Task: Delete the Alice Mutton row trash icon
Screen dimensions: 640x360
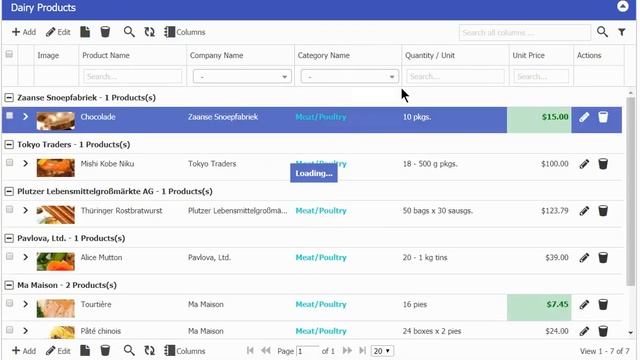Action: [603, 258]
